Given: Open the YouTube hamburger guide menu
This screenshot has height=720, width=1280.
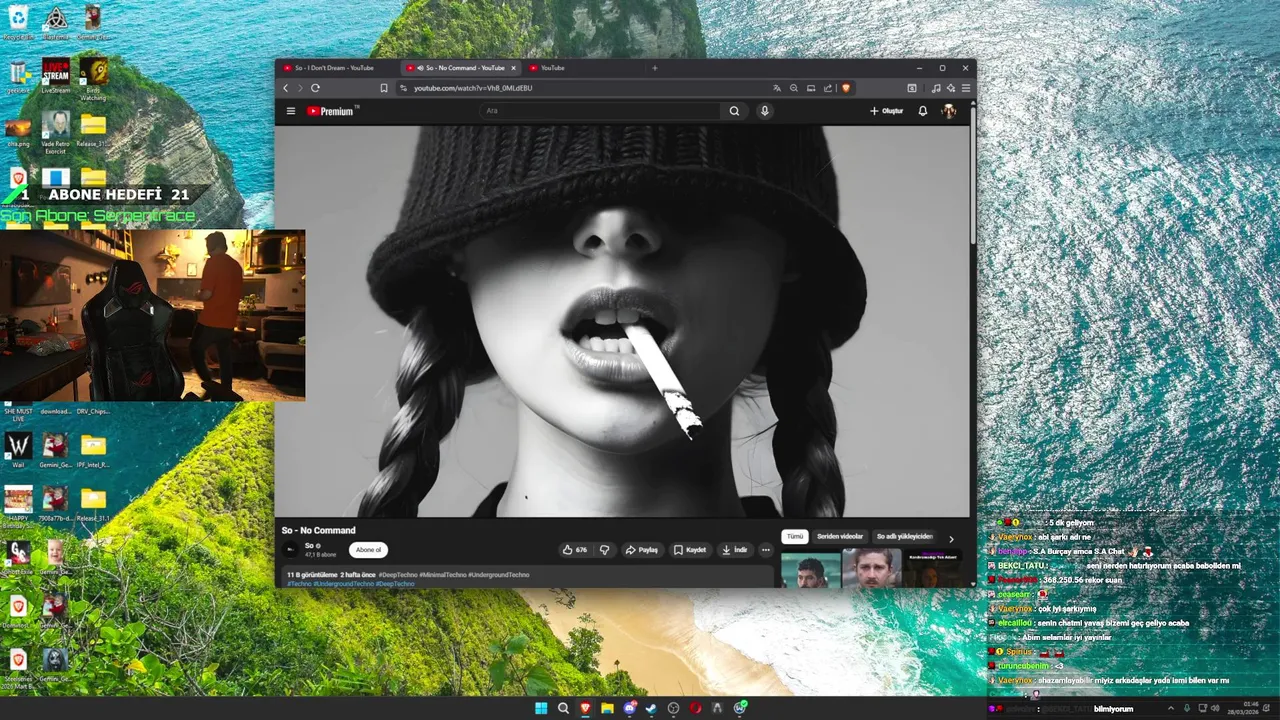Looking at the screenshot, I should [291, 111].
